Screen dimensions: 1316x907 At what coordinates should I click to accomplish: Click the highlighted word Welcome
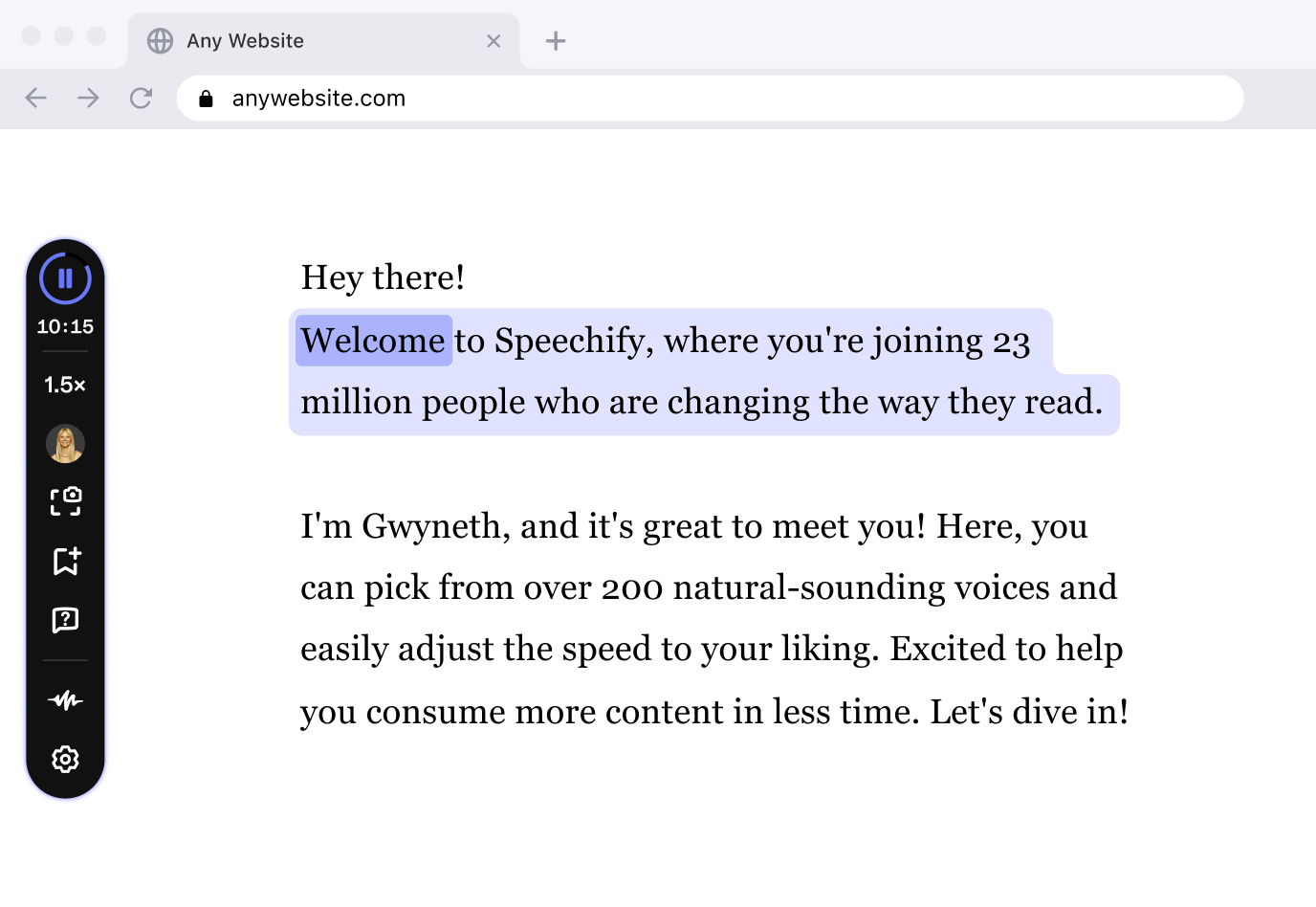(373, 341)
